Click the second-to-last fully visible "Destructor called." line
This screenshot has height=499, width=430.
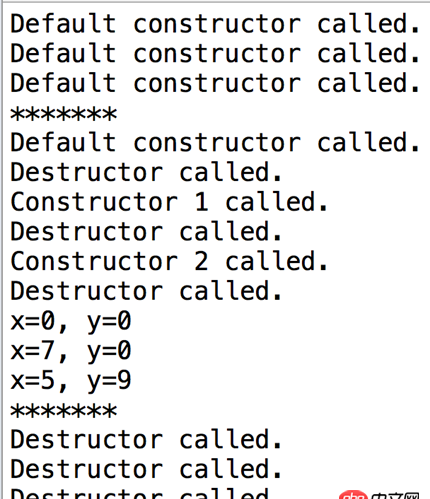click(146, 469)
